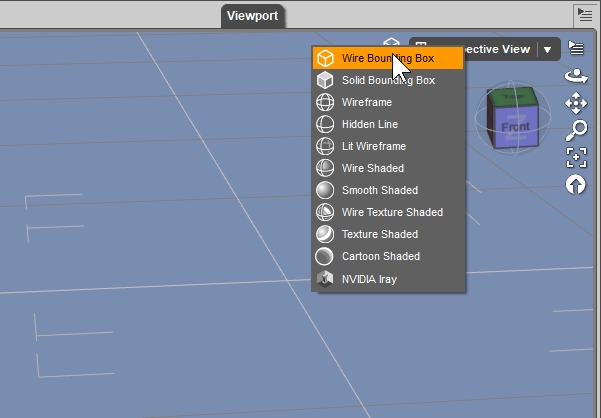Click Front face of view cube
This screenshot has width=601, height=418.
tap(515, 127)
